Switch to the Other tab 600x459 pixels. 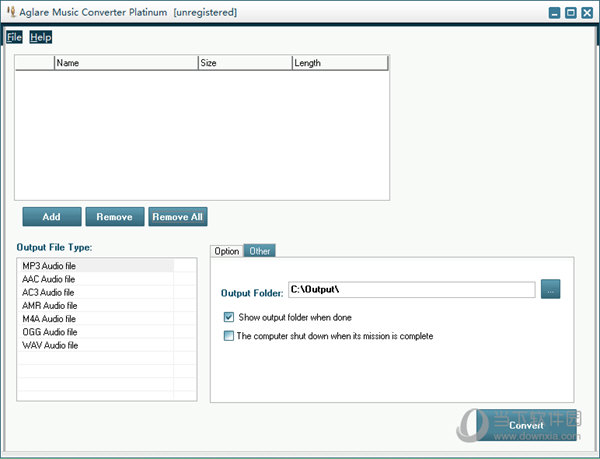tap(260, 251)
